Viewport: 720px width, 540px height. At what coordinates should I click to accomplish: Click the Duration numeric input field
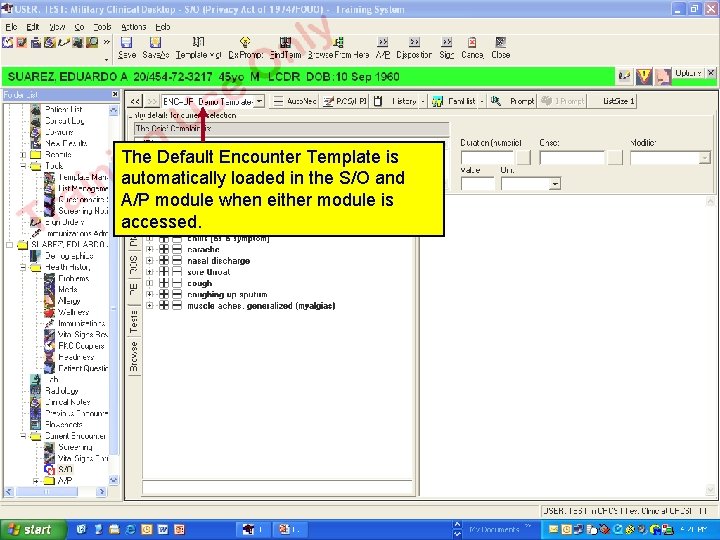coord(487,158)
